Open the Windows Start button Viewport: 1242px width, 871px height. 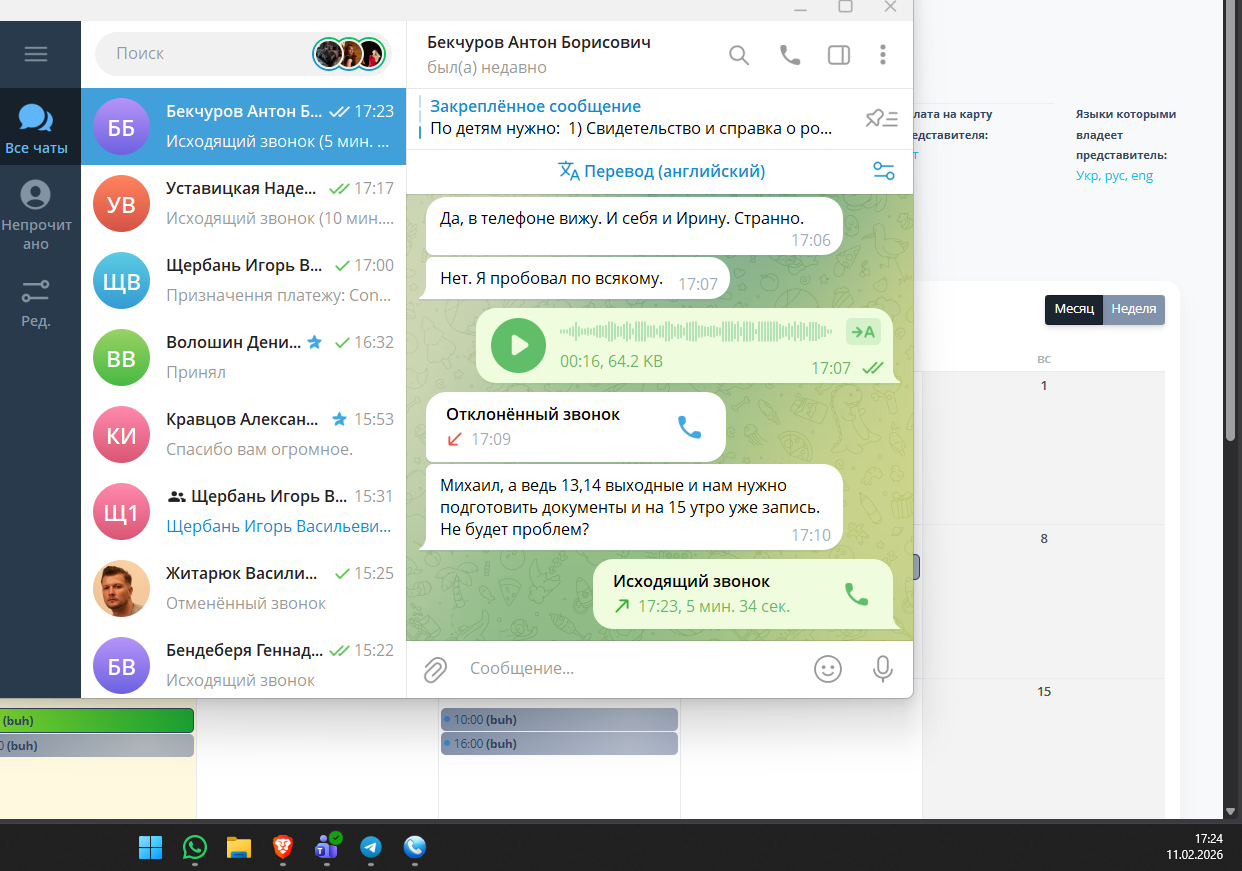pos(150,847)
